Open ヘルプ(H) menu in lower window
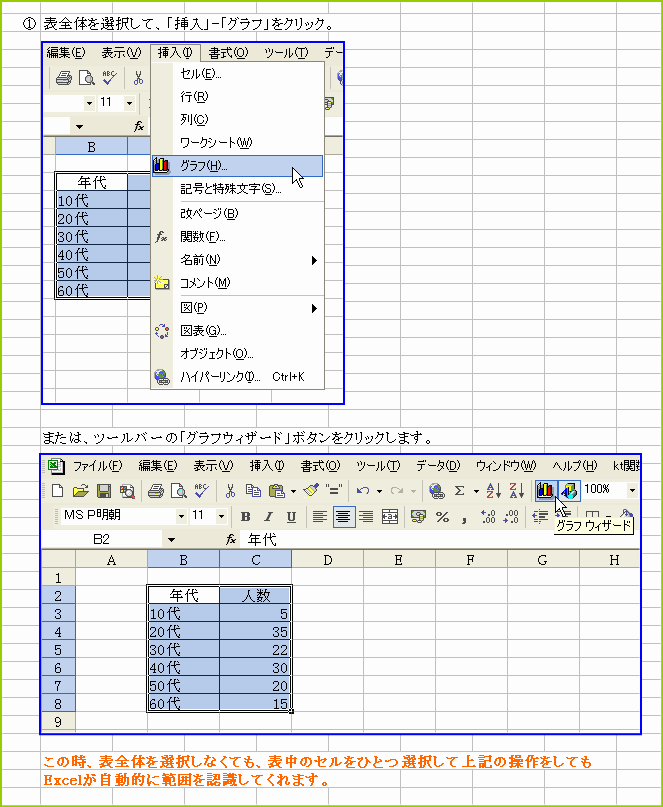663x807 pixels. tap(574, 466)
